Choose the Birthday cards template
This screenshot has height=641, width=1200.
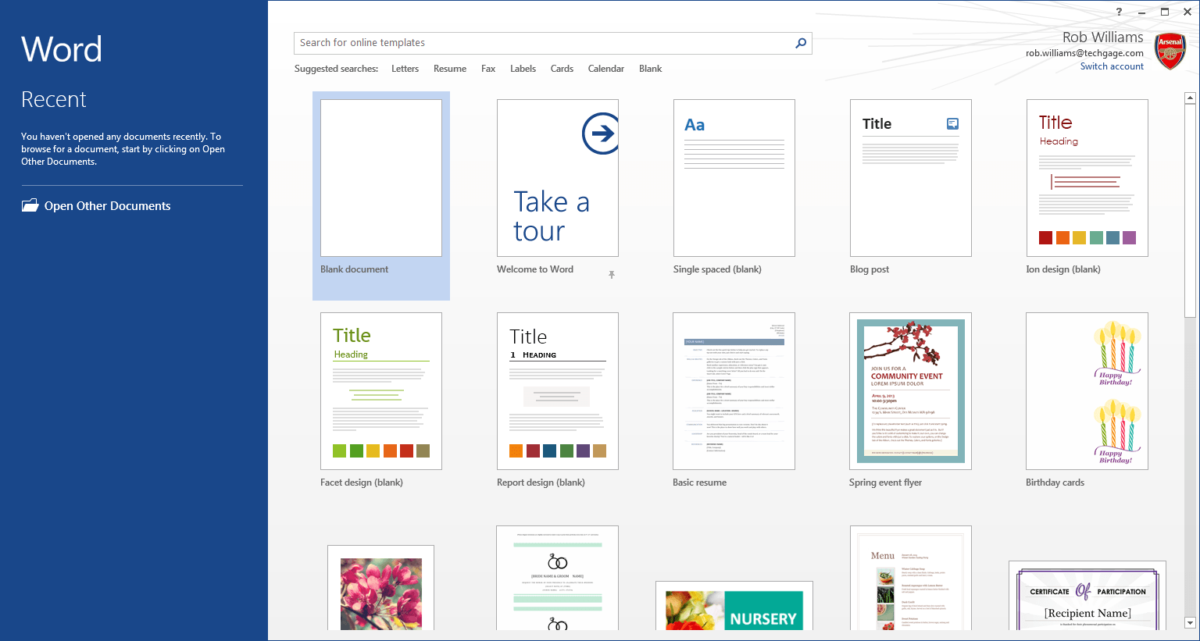(x=1087, y=391)
